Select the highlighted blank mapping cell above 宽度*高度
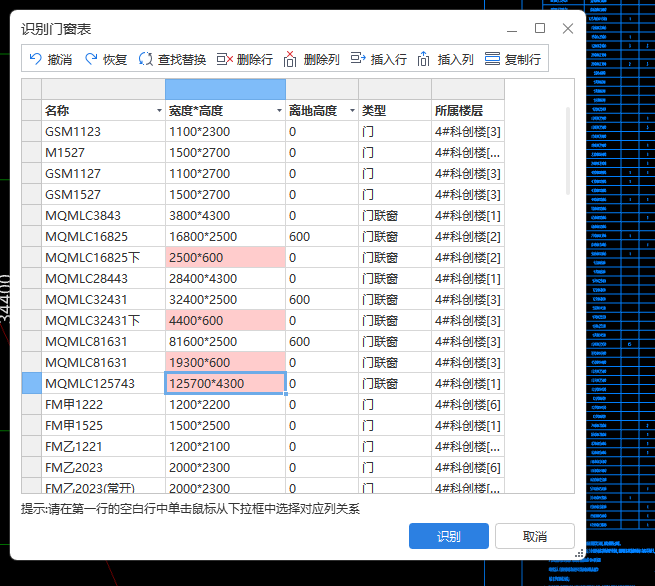 [x=226, y=89]
